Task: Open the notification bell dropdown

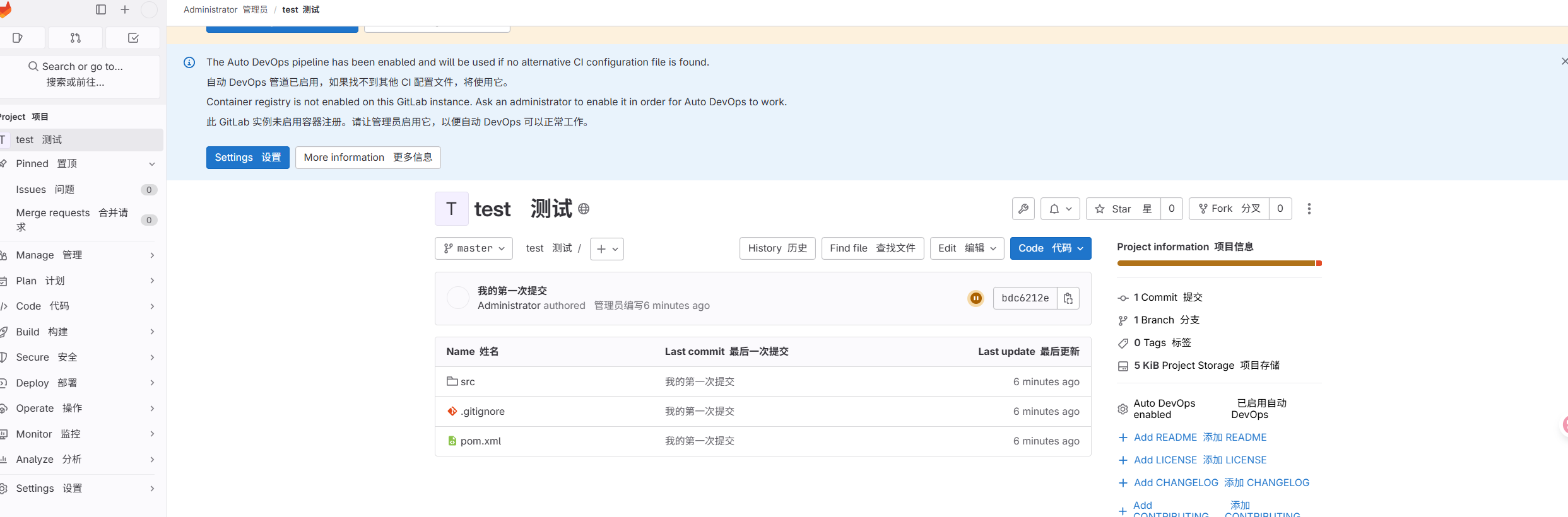Action: pos(1060,209)
